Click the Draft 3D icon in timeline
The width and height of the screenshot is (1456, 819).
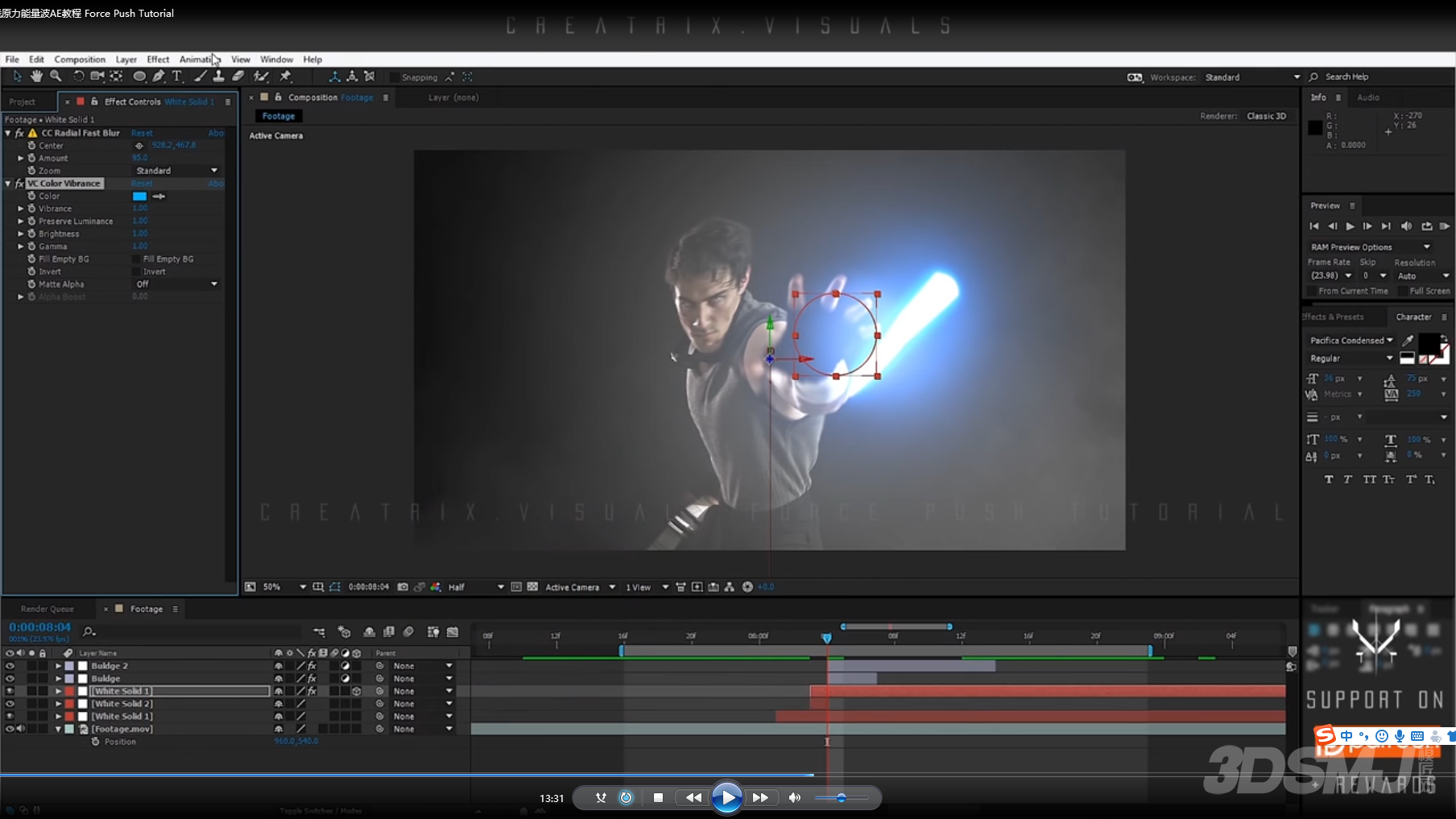coord(345,632)
